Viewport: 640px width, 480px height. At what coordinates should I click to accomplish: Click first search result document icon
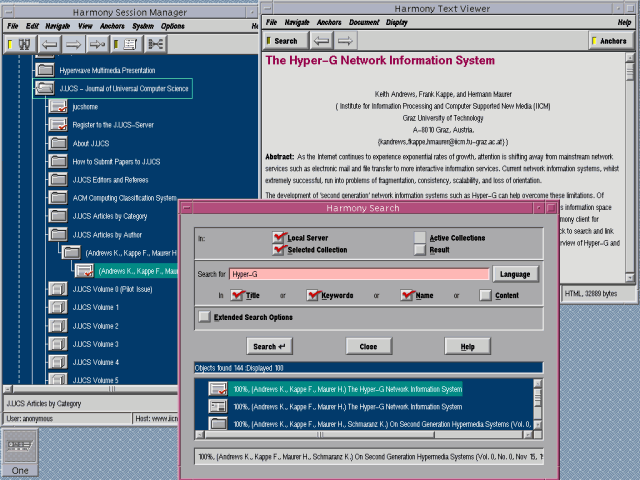tap(218, 389)
